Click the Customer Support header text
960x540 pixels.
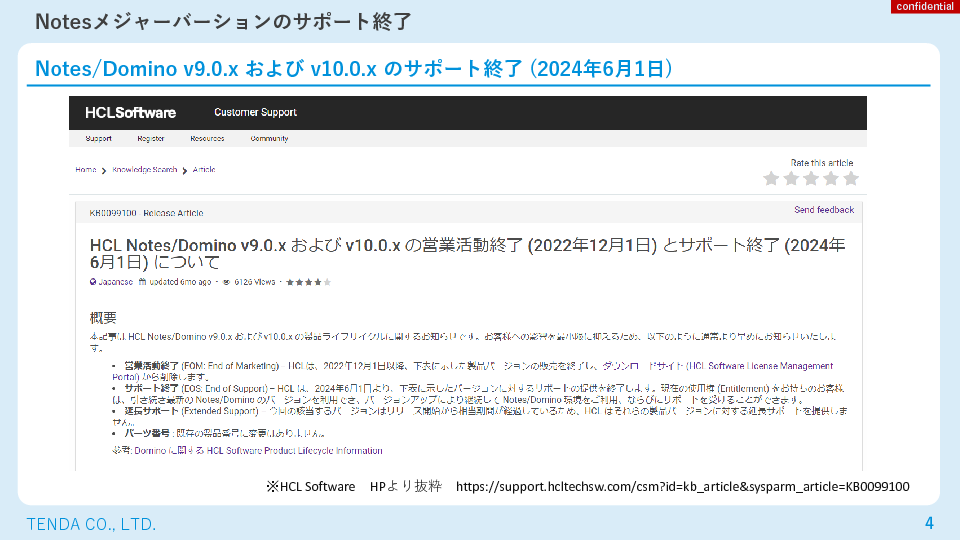[x=255, y=112]
